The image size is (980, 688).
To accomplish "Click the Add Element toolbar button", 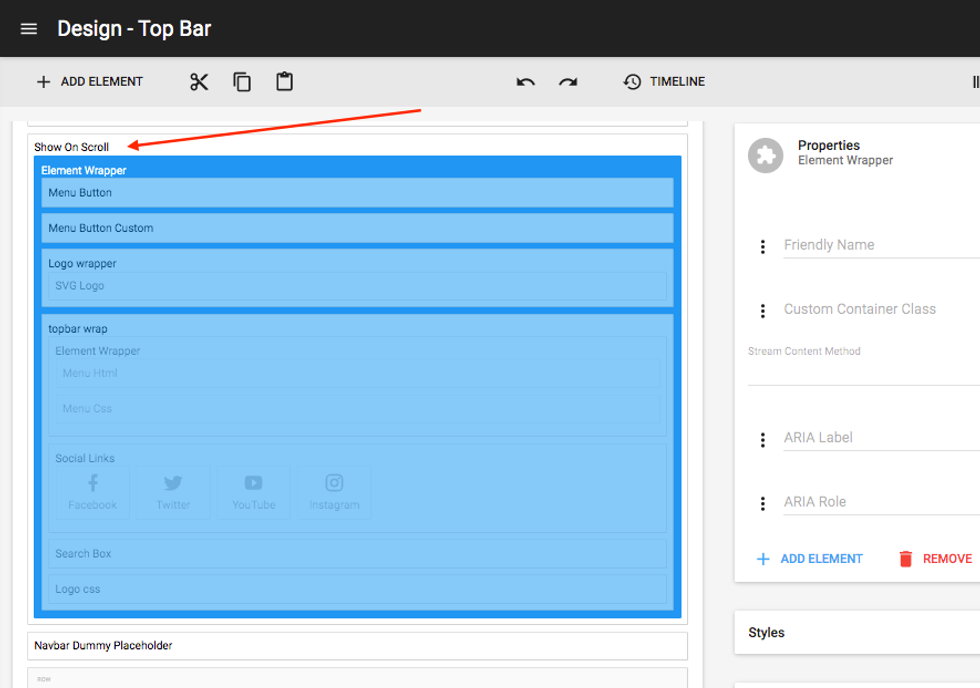I will point(90,82).
